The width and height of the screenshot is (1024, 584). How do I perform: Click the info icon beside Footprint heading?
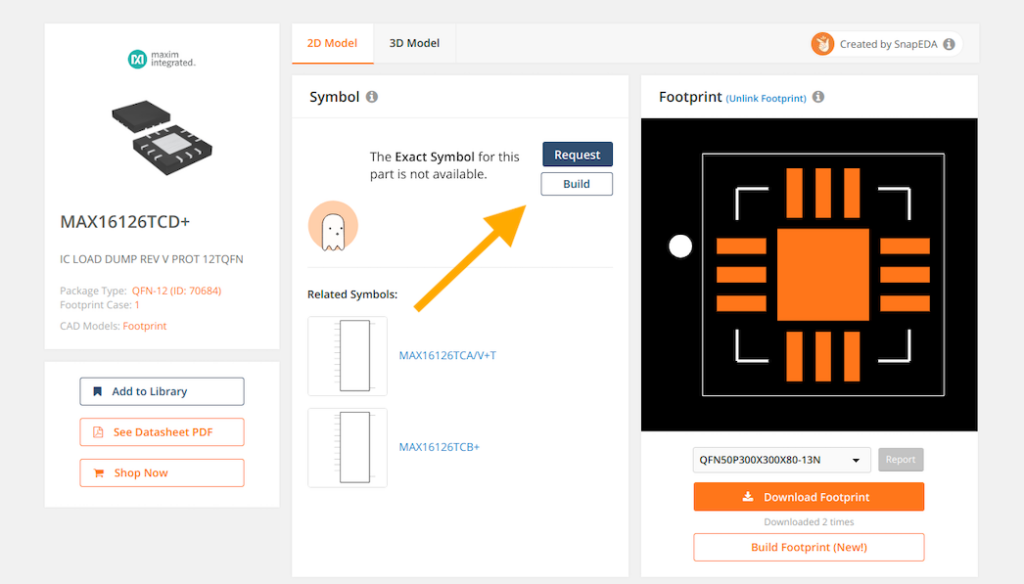click(818, 97)
